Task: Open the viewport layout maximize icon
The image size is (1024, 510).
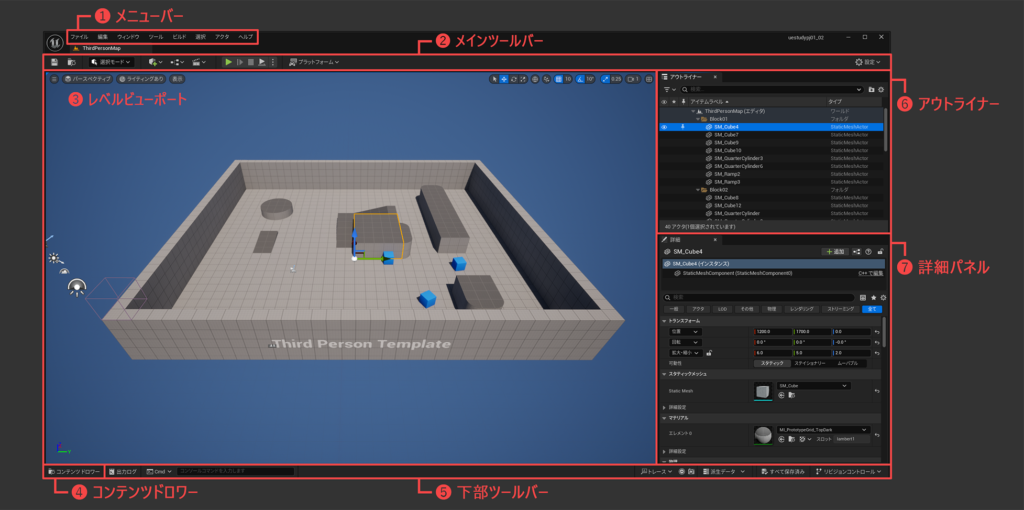Action: (x=648, y=79)
